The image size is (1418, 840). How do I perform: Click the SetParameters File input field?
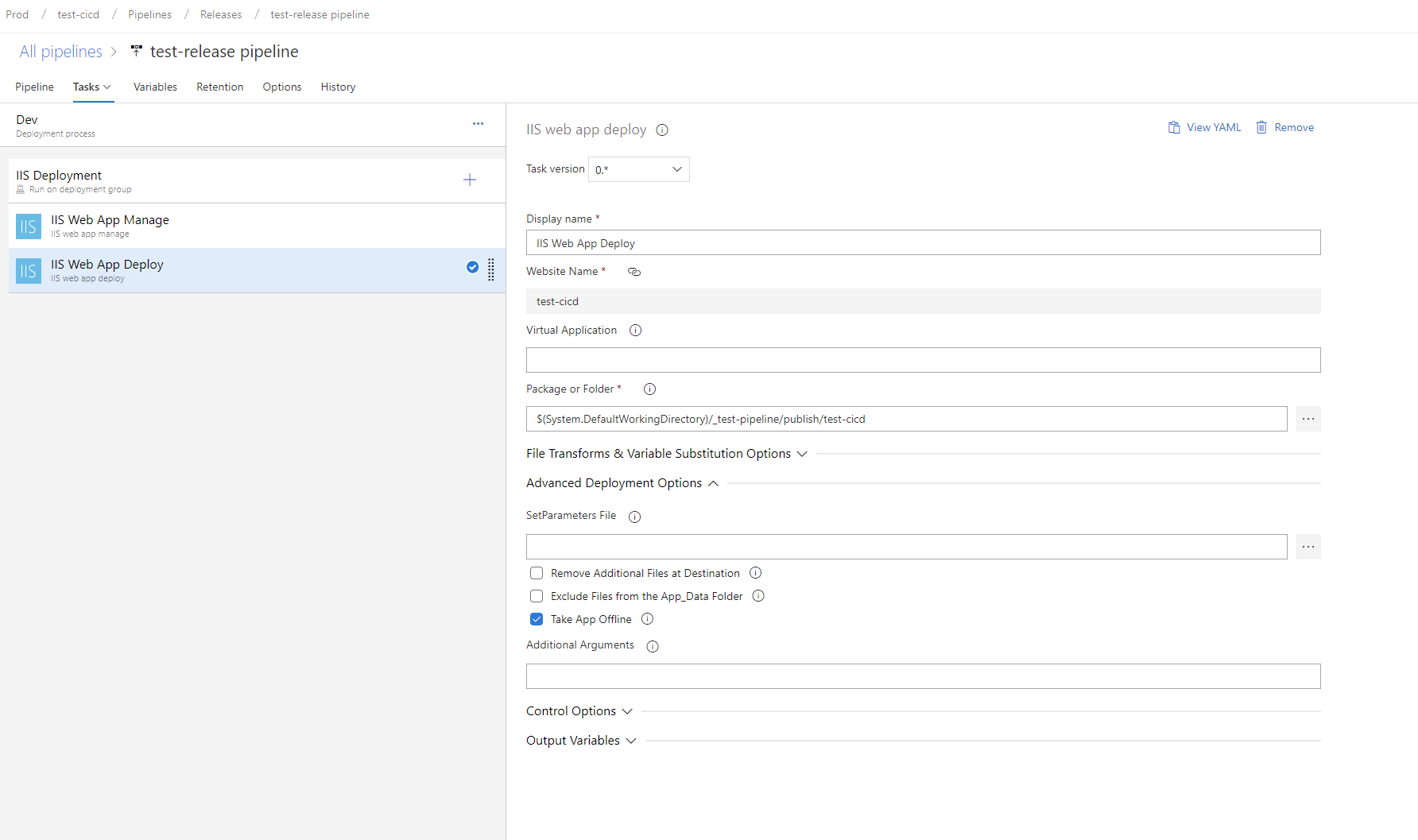(907, 547)
